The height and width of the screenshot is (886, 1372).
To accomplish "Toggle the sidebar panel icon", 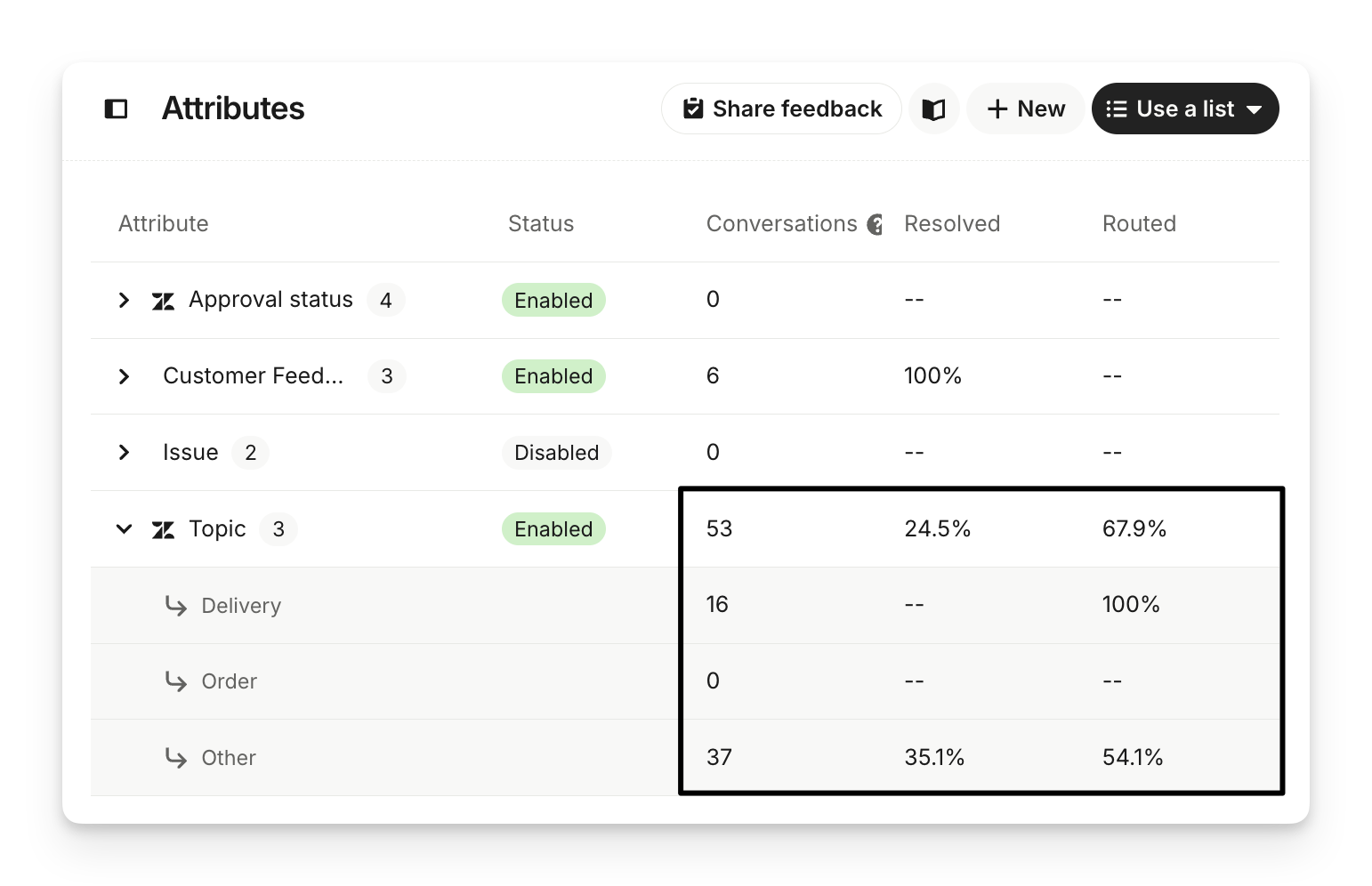I will pyautogui.click(x=117, y=109).
